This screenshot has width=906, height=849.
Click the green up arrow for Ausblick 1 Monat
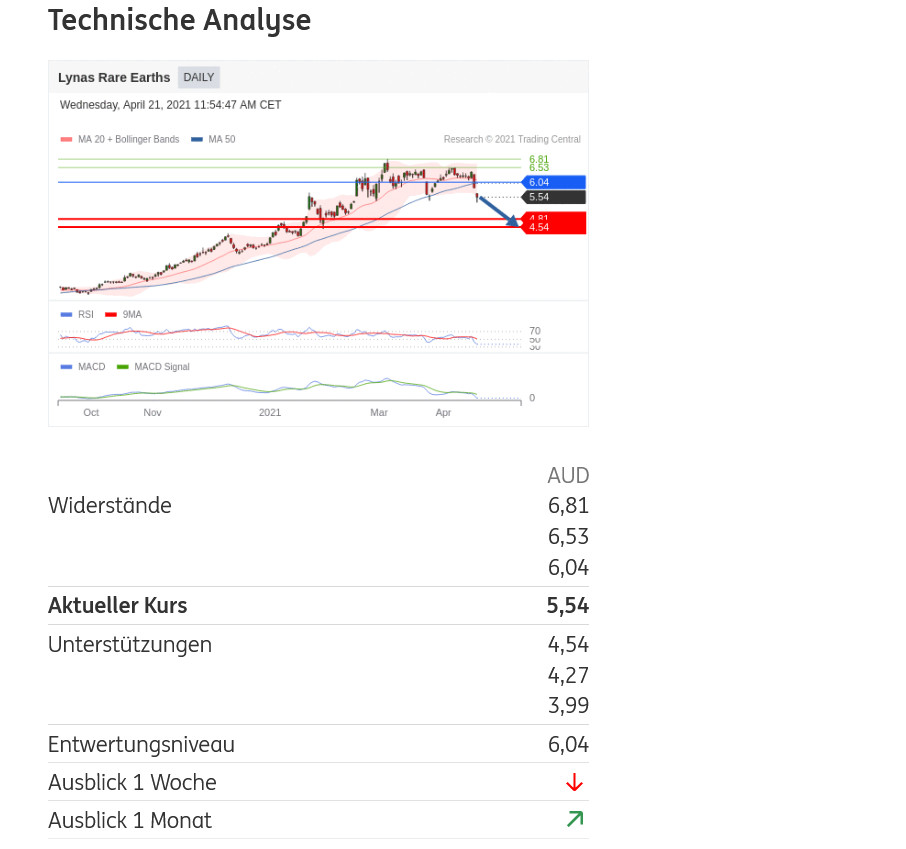tap(574, 820)
